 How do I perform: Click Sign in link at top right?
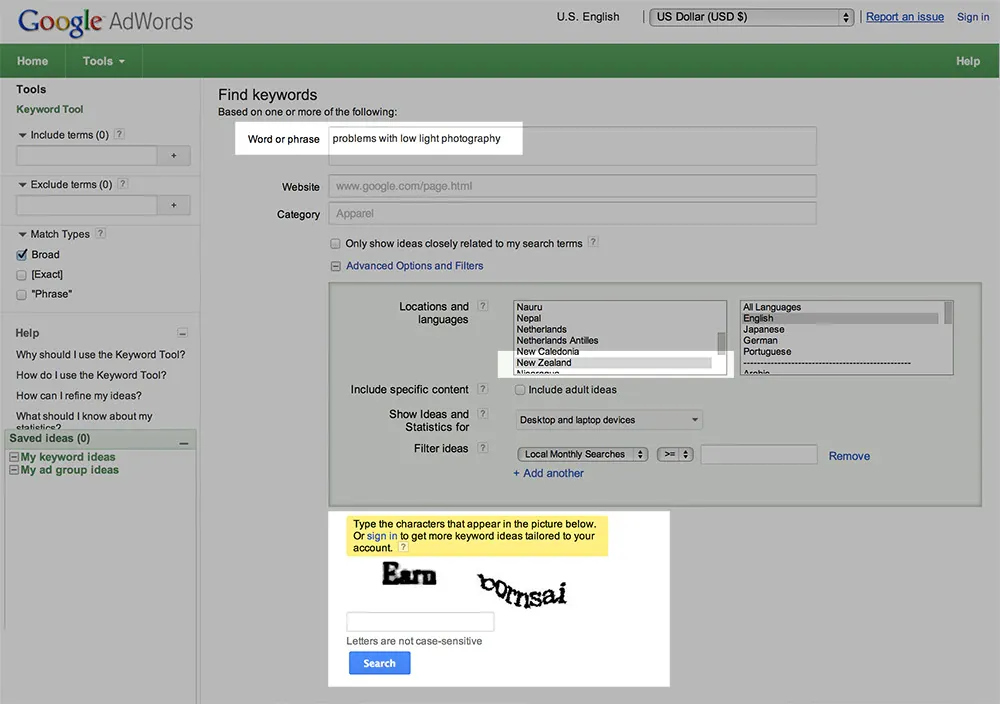pos(973,17)
